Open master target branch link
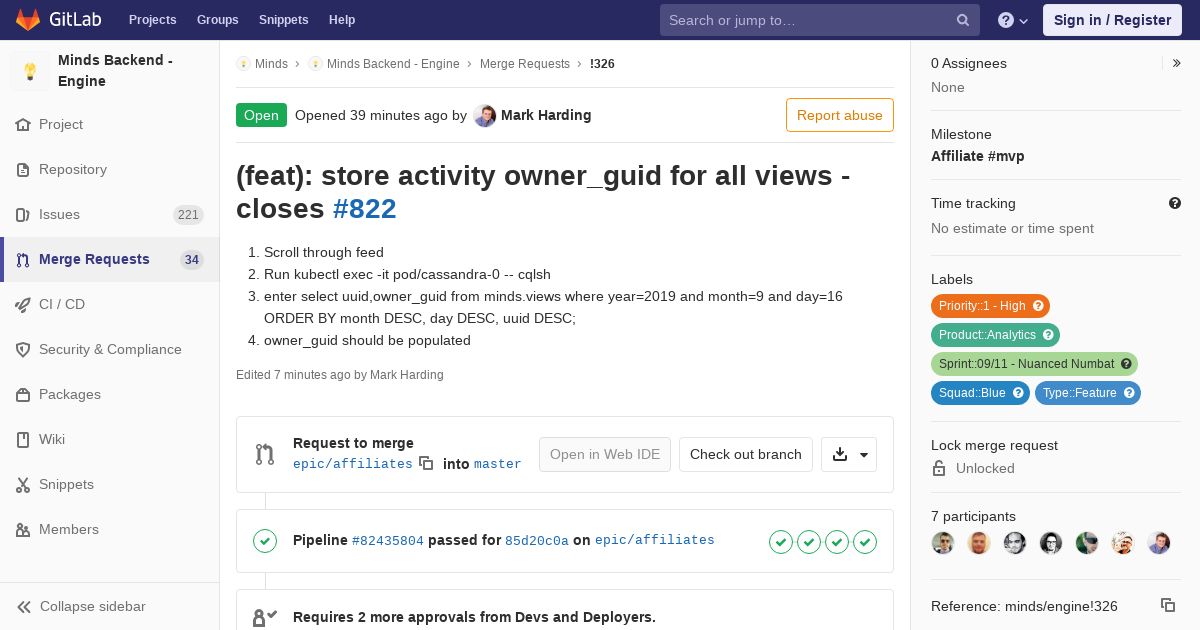The width and height of the screenshot is (1200, 630). 497,464
